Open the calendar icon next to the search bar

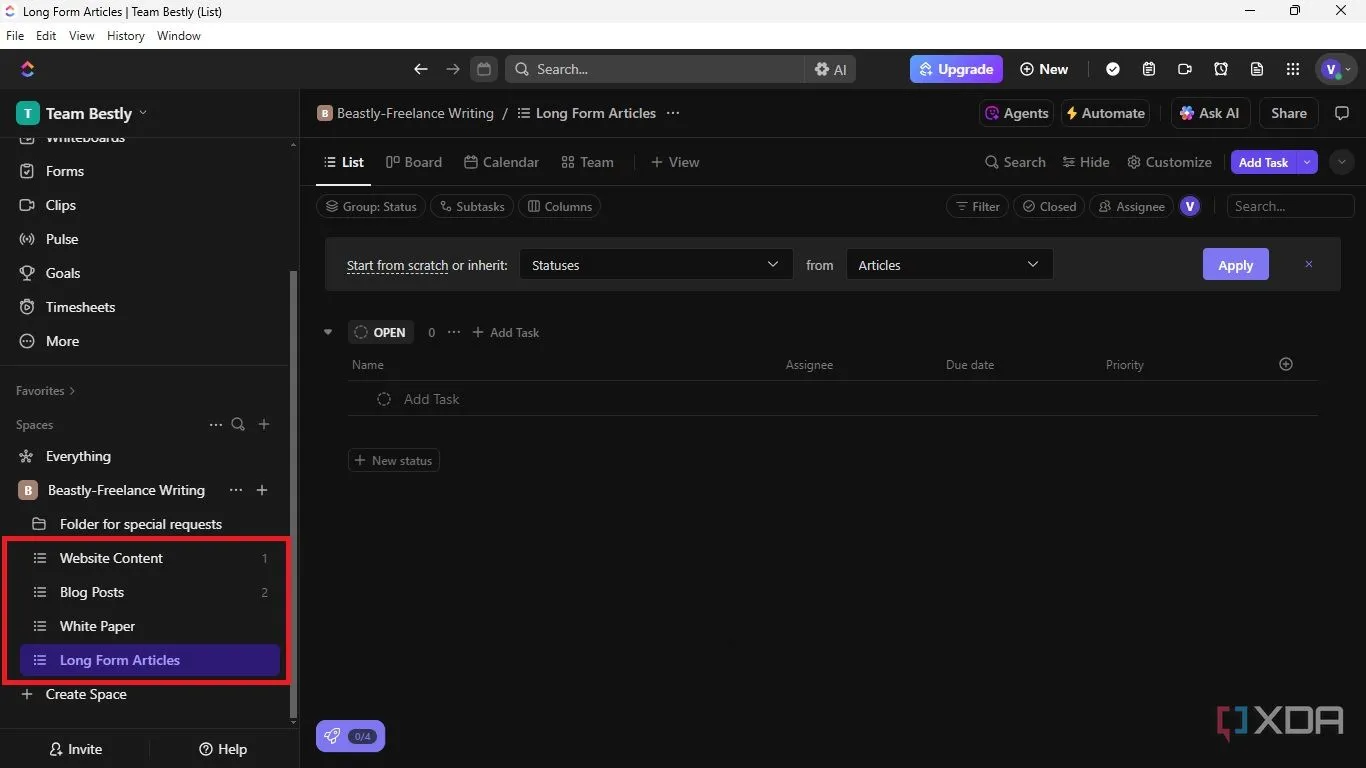484,69
